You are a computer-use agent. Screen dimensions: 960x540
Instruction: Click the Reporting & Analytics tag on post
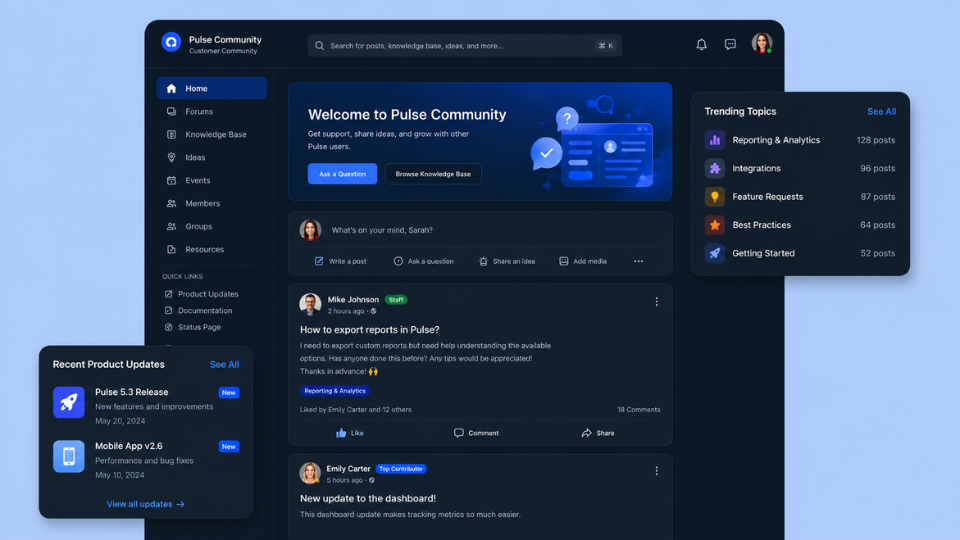pyautogui.click(x=335, y=391)
